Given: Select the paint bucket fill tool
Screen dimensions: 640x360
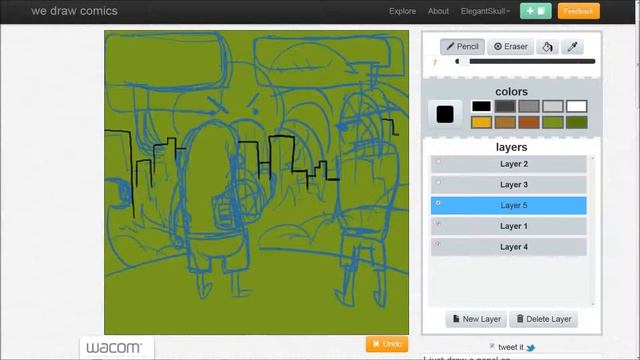Looking at the screenshot, I should coord(547,47).
